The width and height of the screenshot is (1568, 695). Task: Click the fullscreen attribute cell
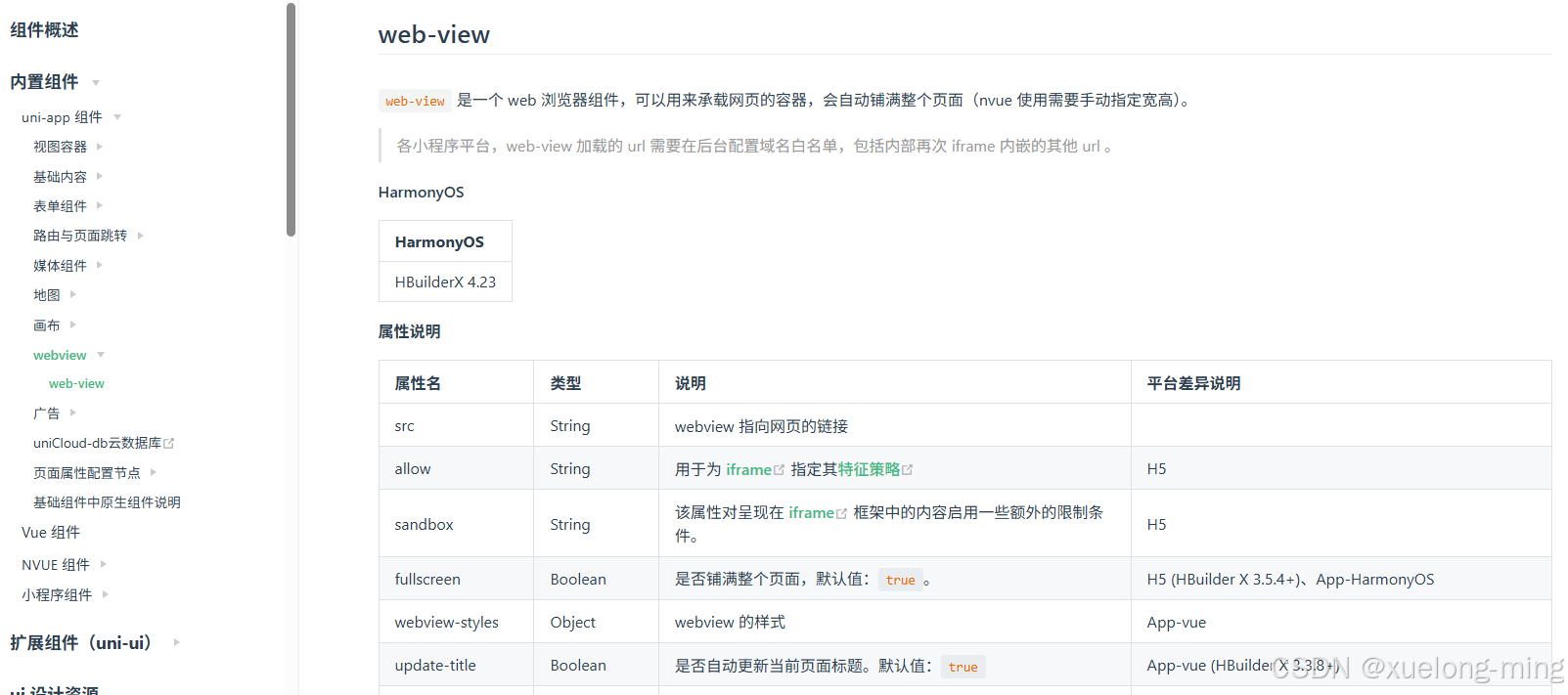(x=457, y=579)
